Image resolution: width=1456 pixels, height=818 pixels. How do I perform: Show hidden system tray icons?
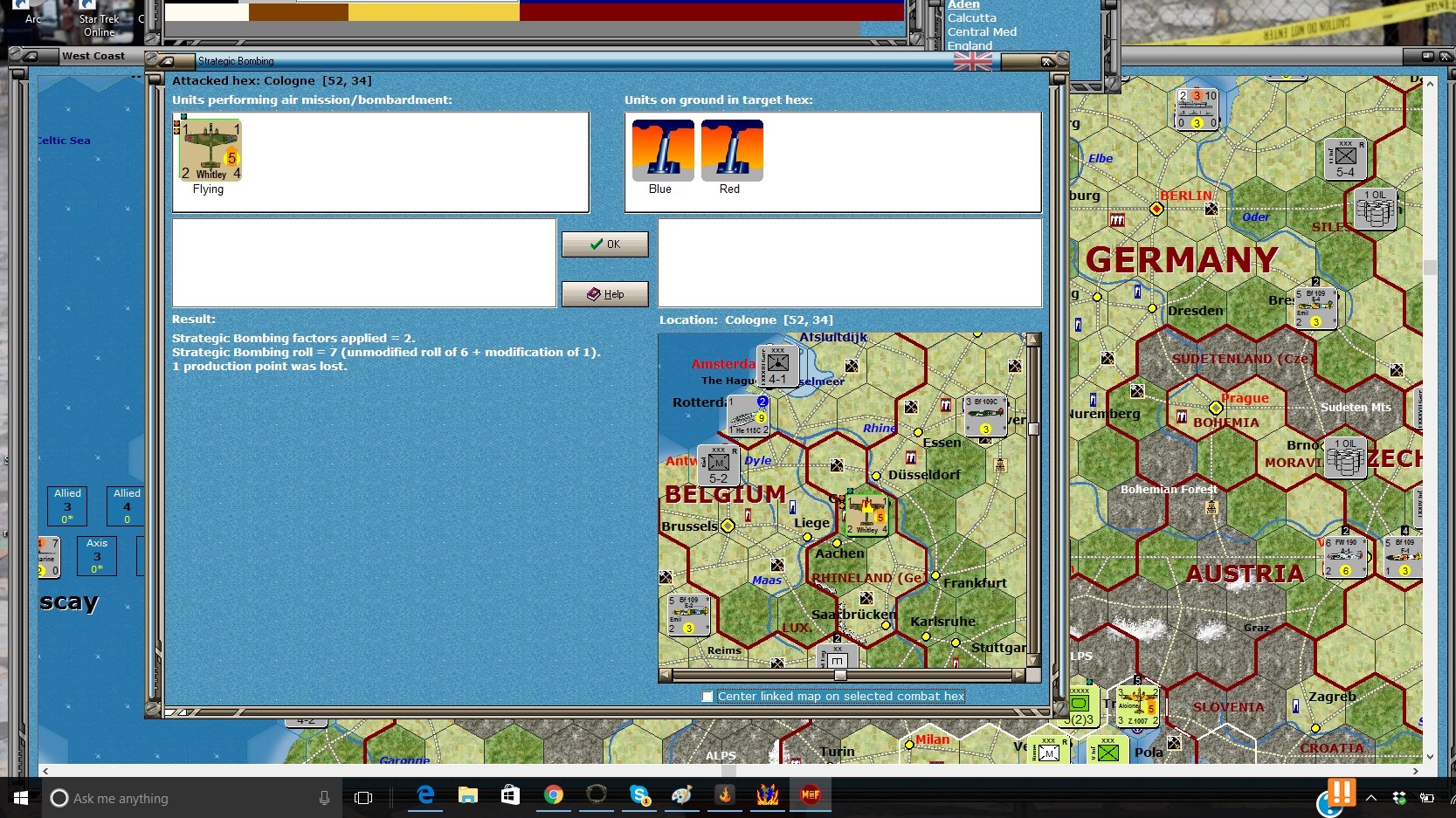click(x=1371, y=798)
